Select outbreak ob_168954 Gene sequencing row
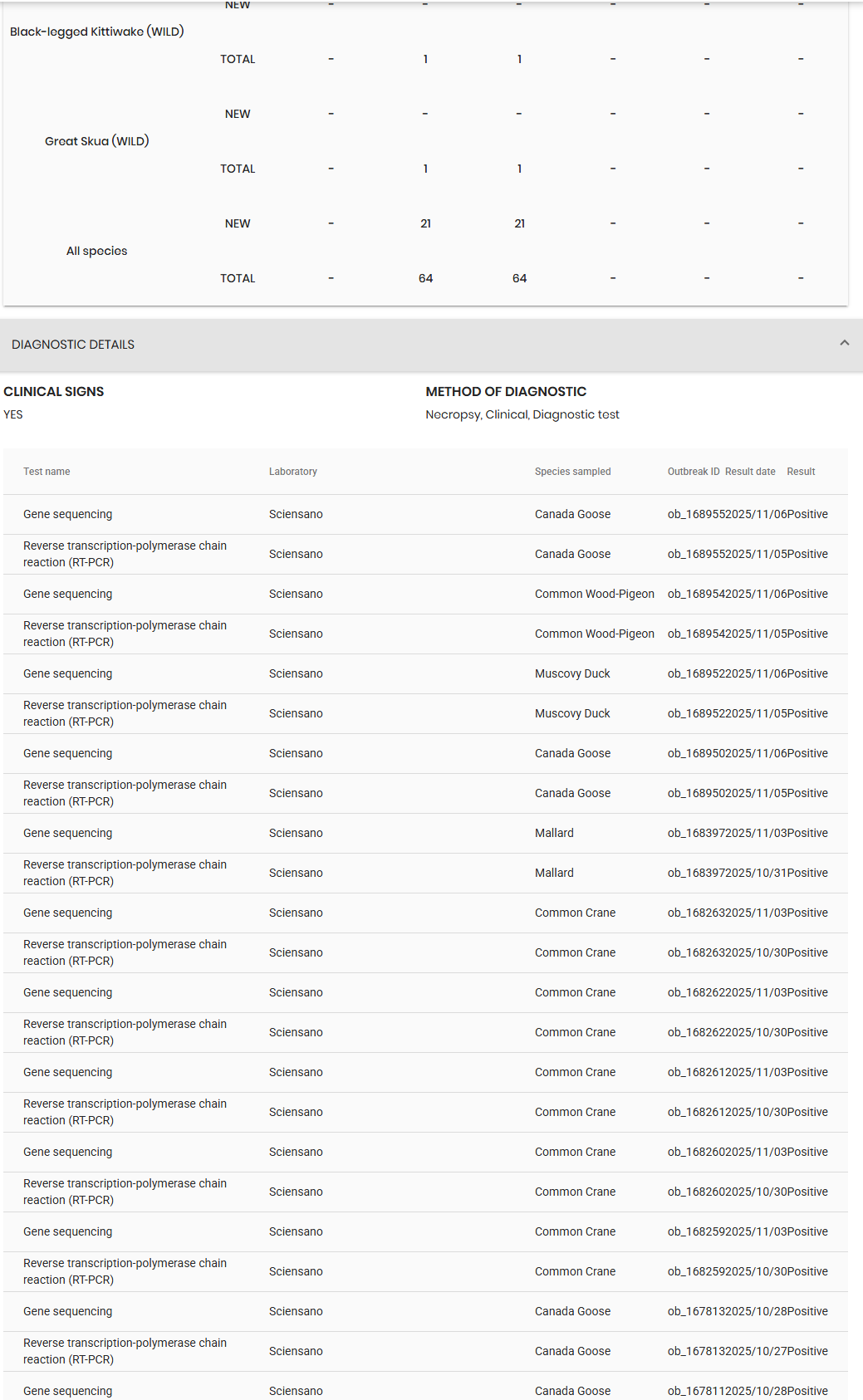 pos(425,595)
